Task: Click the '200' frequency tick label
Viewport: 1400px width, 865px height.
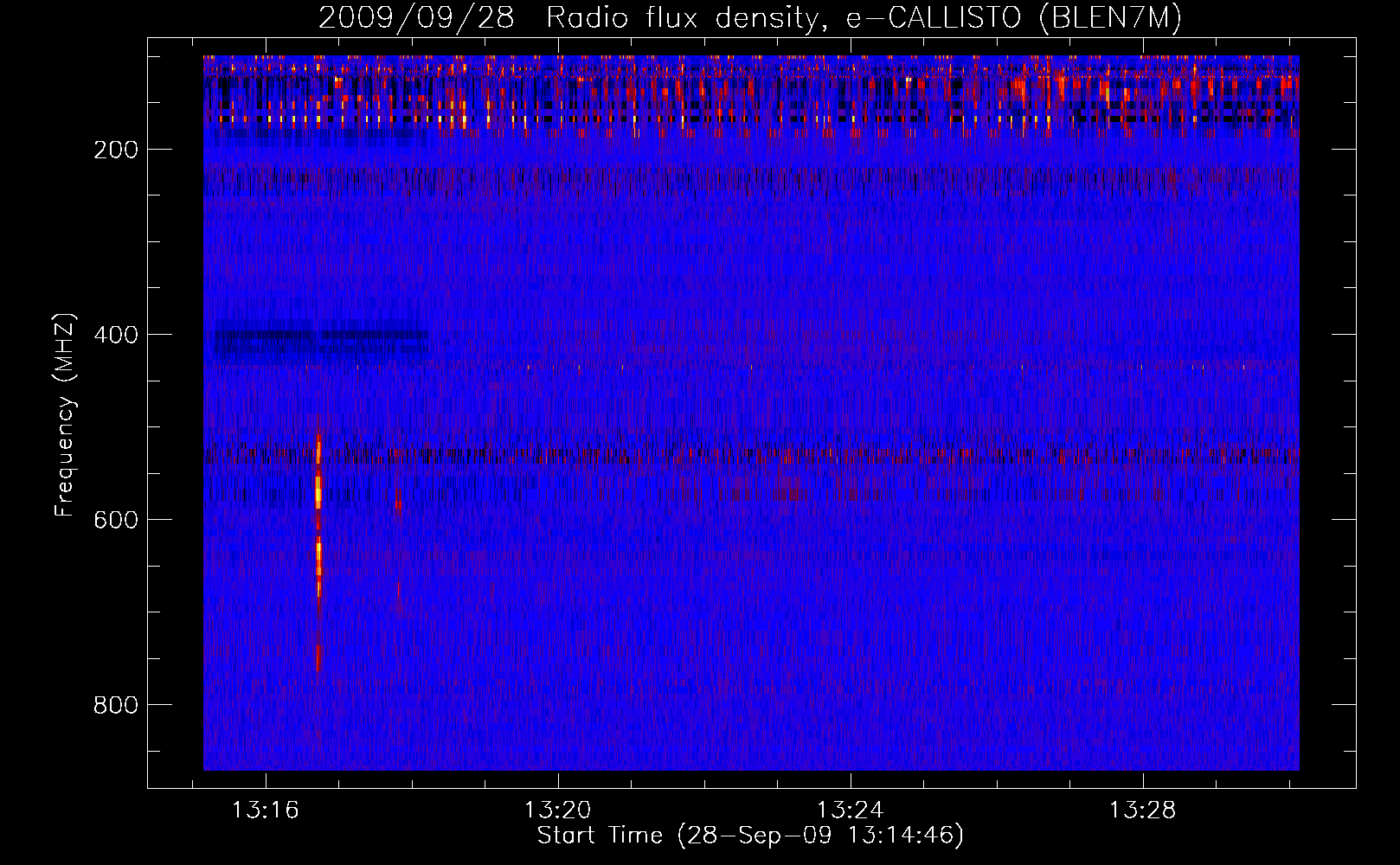Action: click(x=116, y=150)
